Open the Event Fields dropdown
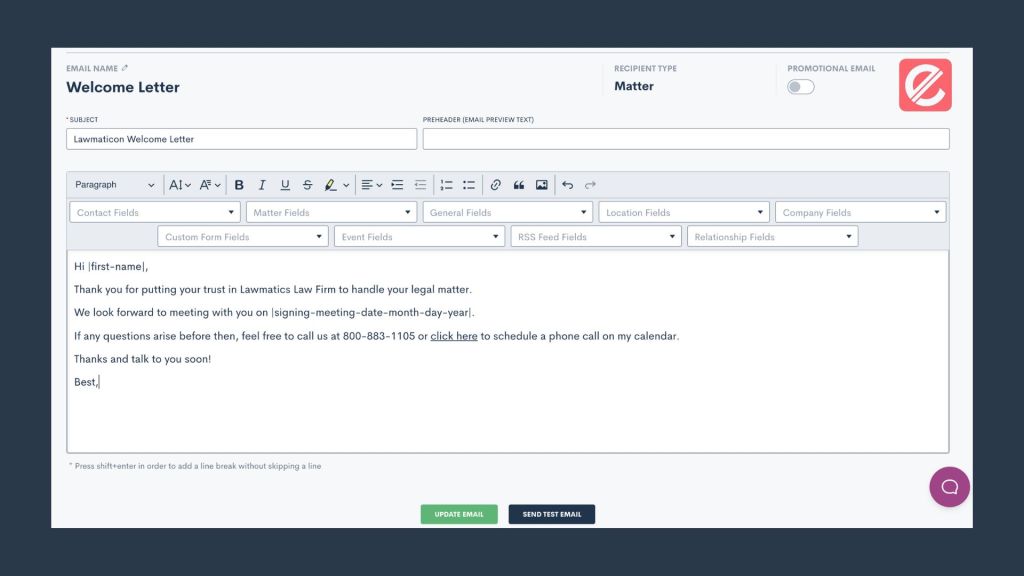Image resolution: width=1024 pixels, height=576 pixels. (x=419, y=236)
